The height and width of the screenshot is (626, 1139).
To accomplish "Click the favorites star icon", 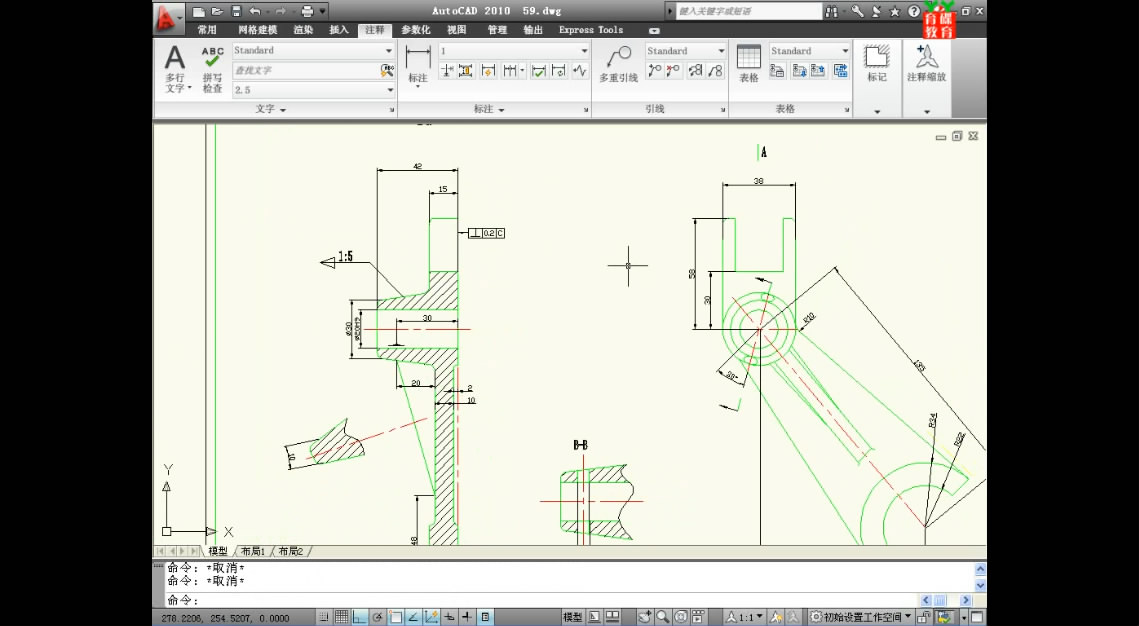I will pyautogui.click(x=895, y=12).
